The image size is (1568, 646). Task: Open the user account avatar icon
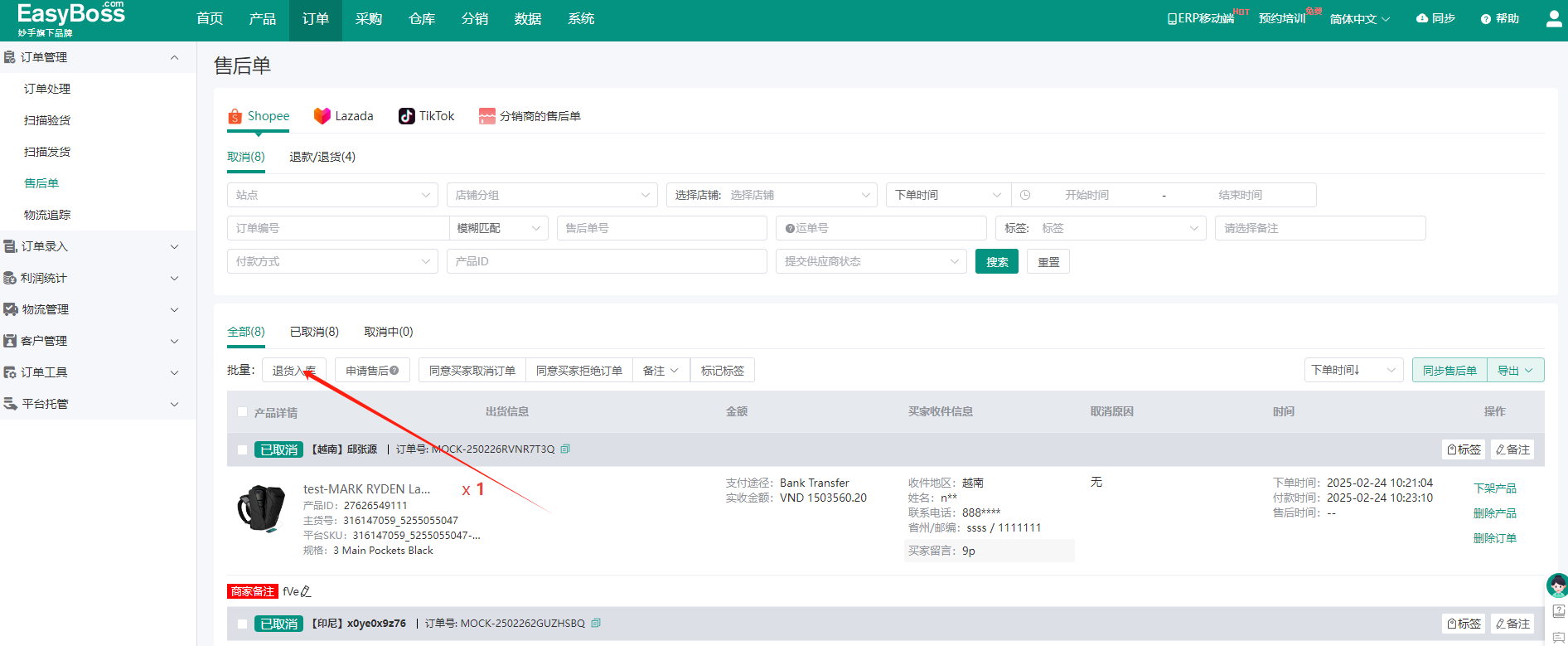(x=1554, y=18)
